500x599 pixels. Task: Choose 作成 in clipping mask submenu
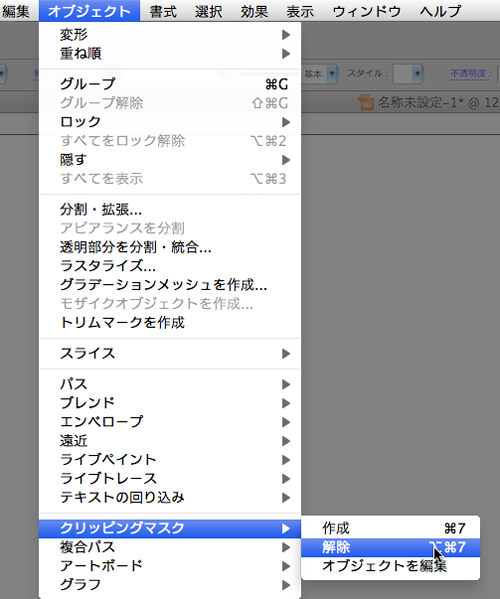point(390,528)
